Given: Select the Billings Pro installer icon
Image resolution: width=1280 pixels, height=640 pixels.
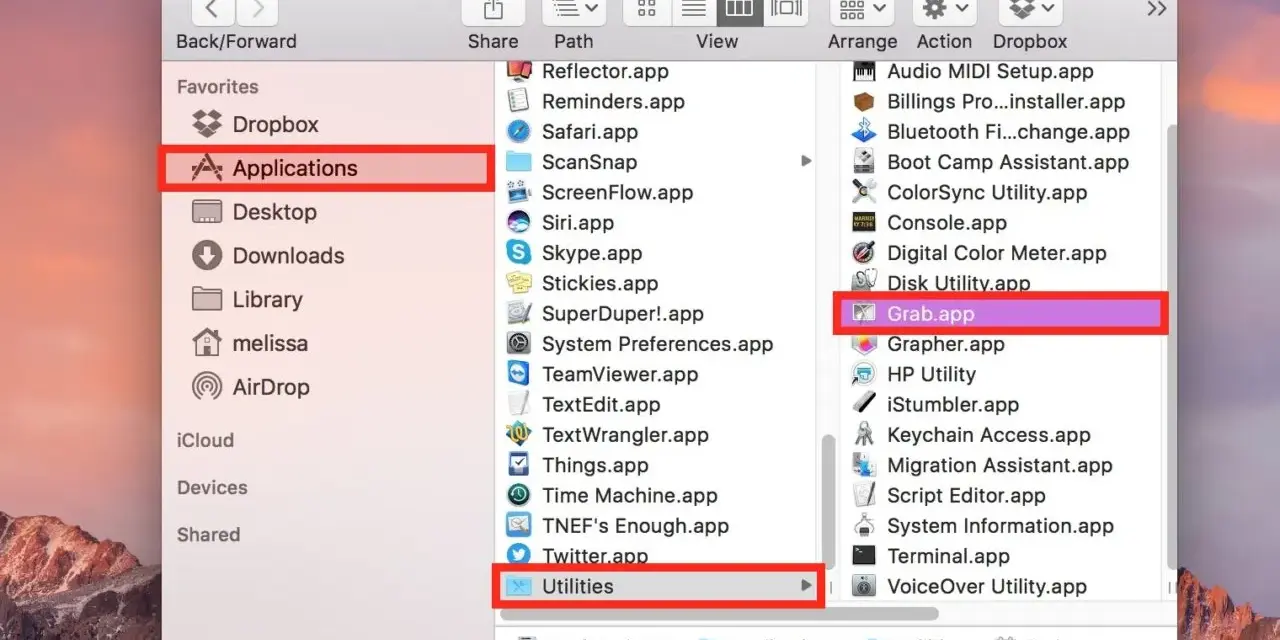Looking at the screenshot, I should click(864, 101).
